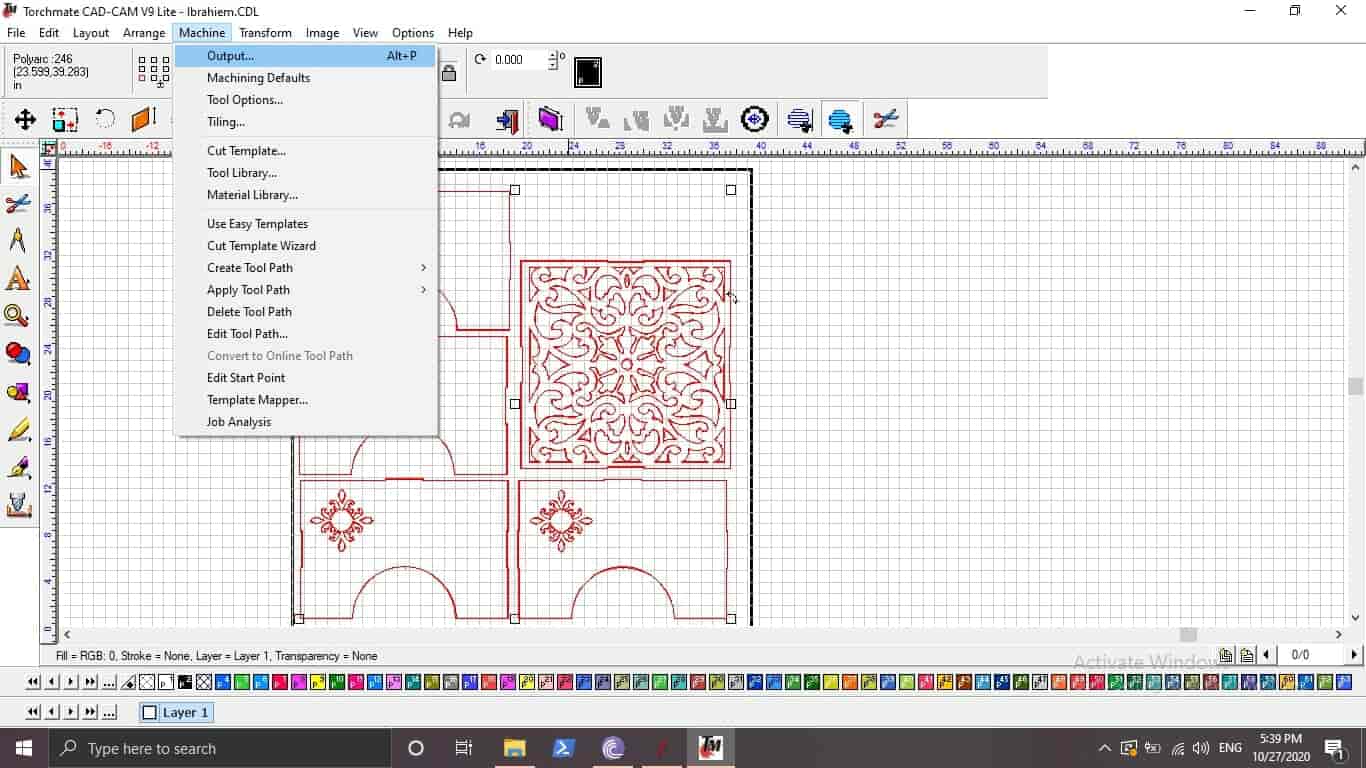1366x768 pixels.
Task: Open Tiling... from Machine menu
Action: click(x=305, y=122)
